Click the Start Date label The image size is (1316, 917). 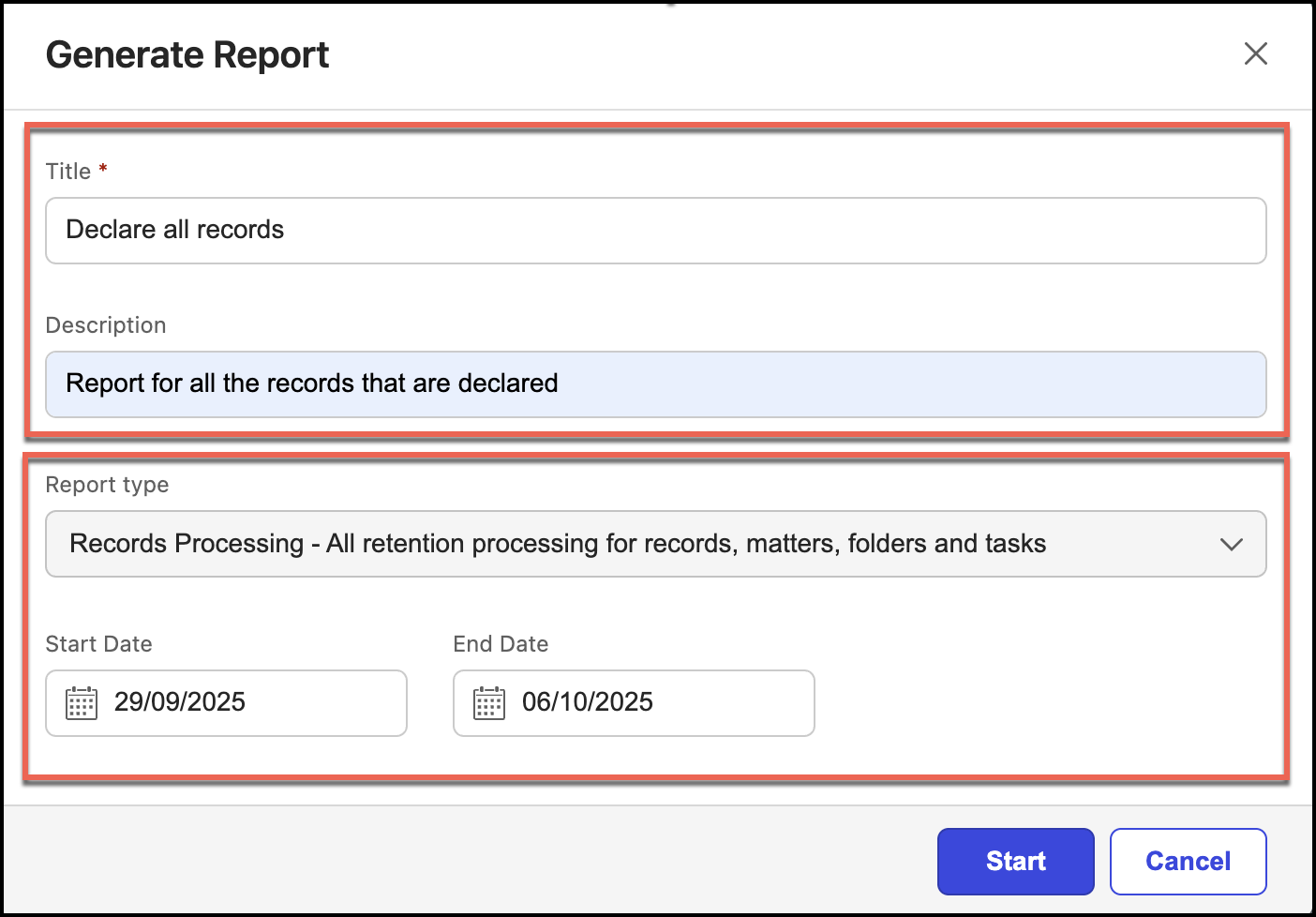[x=98, y=644]
